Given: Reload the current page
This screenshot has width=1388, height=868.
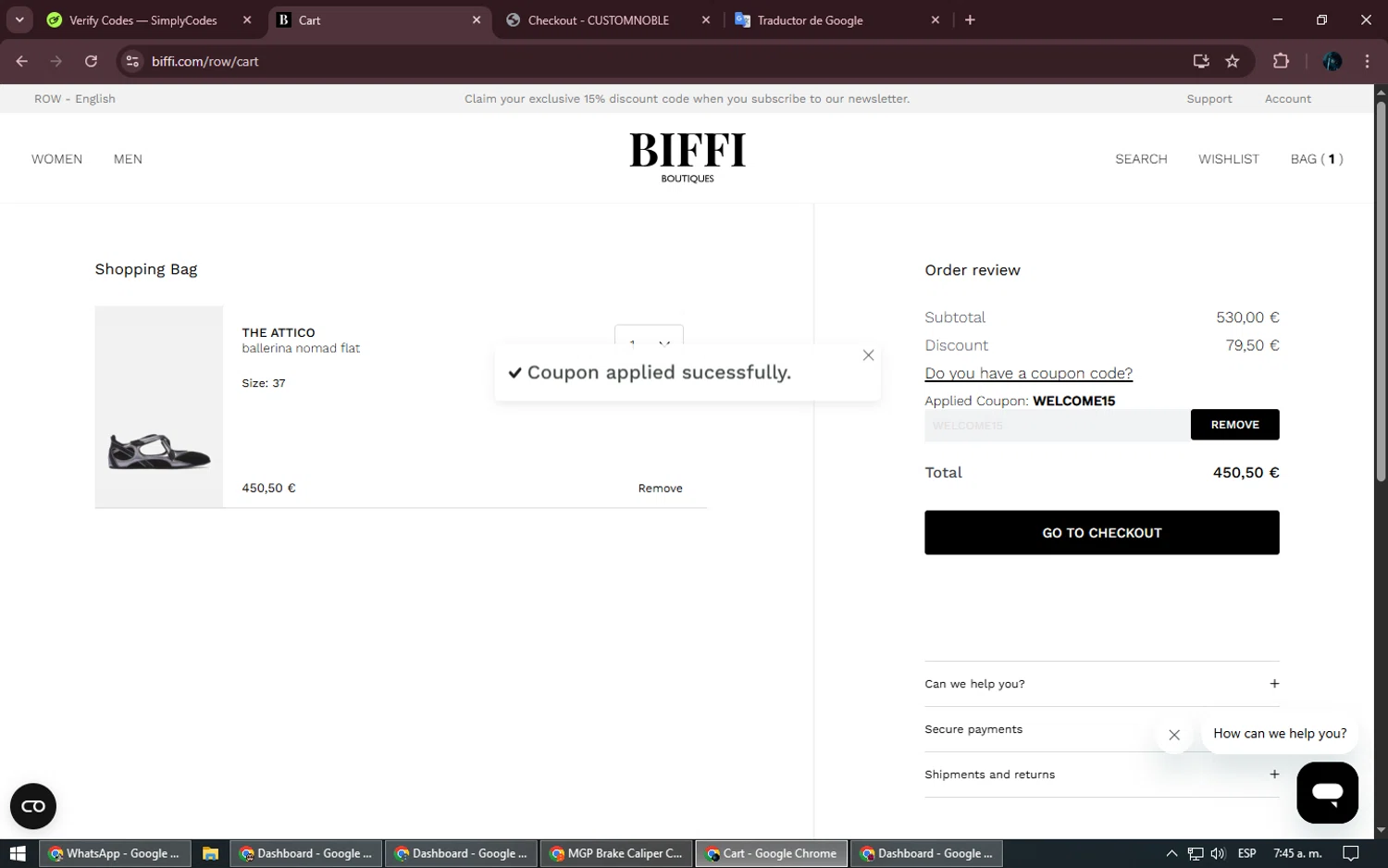Looking at the screenshot, I should click(x=91, y=61).
